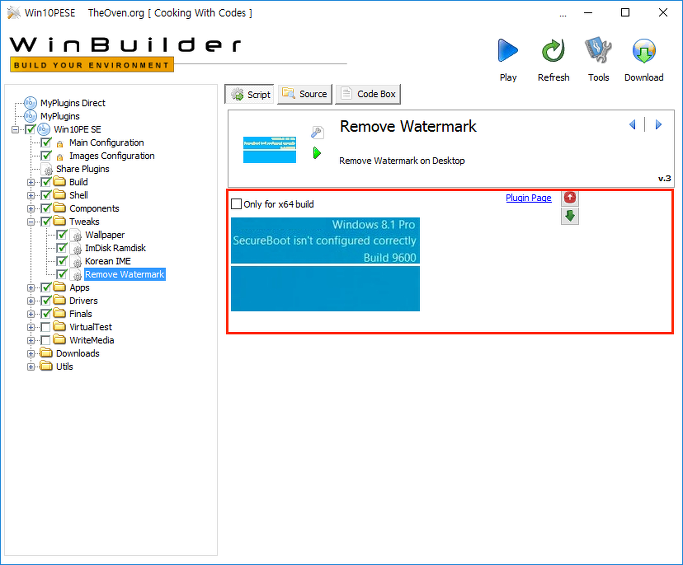This screenshot has height=565, width=683.
Task: Expand the Build folder node
Action: click(31, 182)
